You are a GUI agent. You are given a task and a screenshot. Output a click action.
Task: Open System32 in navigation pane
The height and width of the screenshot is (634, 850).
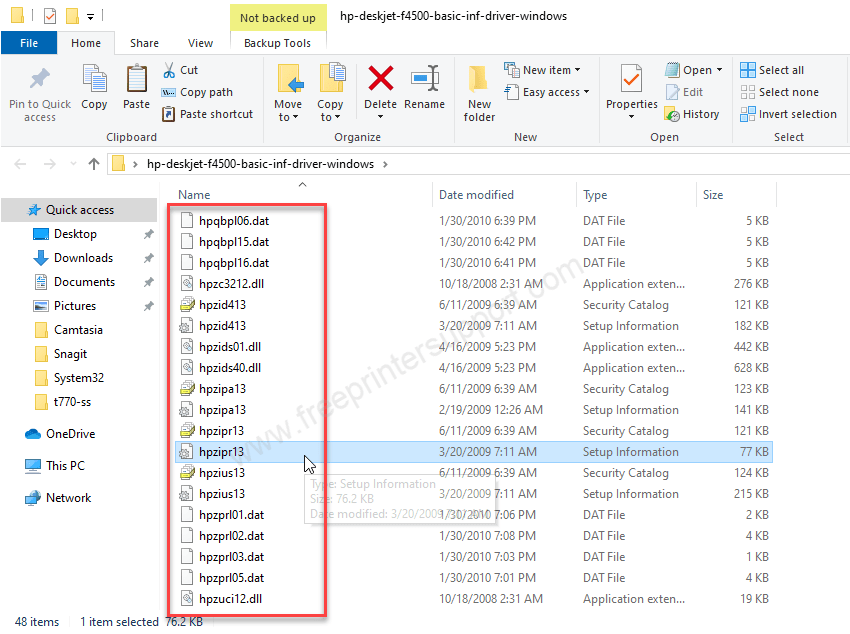(79, 378)
